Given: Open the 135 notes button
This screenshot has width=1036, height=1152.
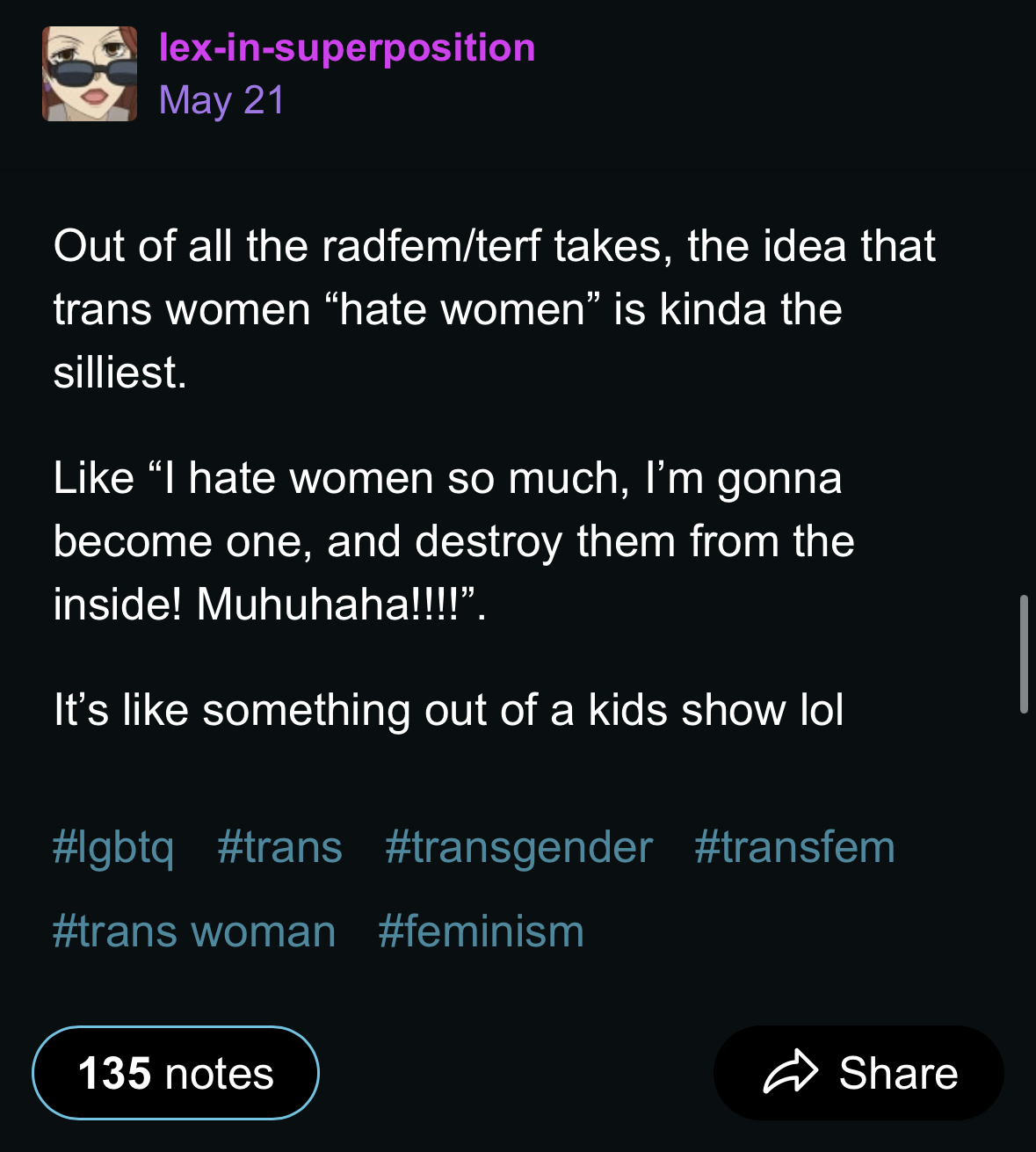Looking at the screenshot, I should click(176, 1073).
